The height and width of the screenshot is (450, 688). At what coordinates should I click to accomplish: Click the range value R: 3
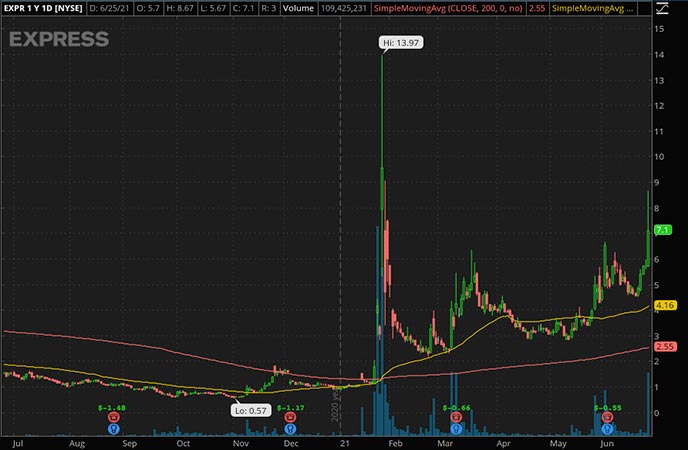[x=269, y=8]
